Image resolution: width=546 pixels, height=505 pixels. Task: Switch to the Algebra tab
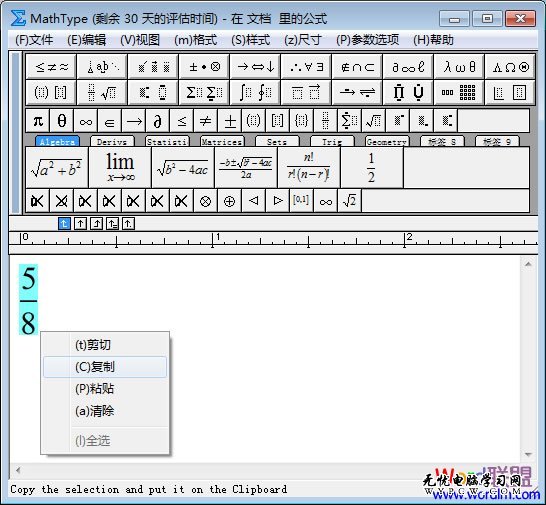point(57,141)
